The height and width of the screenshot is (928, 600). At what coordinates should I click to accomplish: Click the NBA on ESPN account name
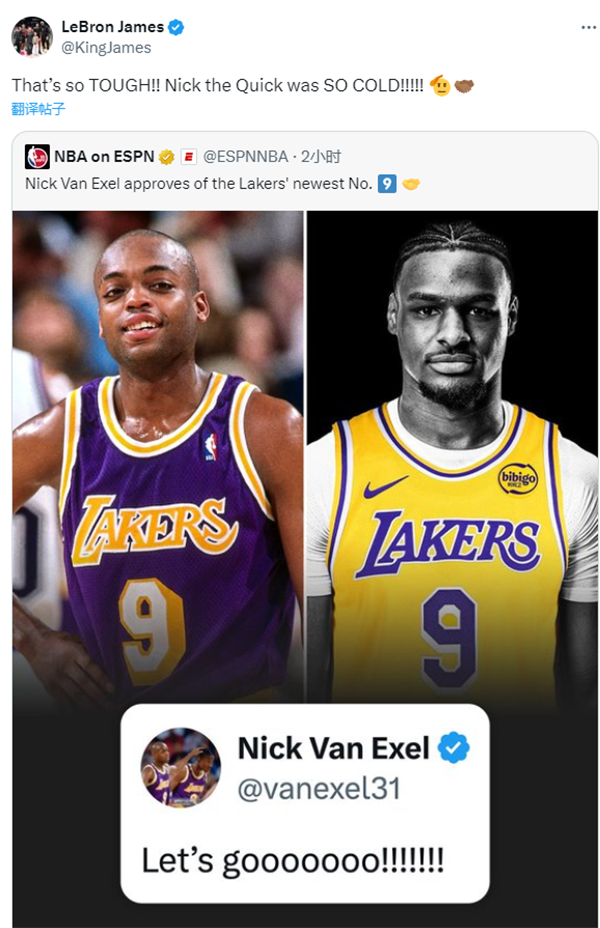[103, 157]
